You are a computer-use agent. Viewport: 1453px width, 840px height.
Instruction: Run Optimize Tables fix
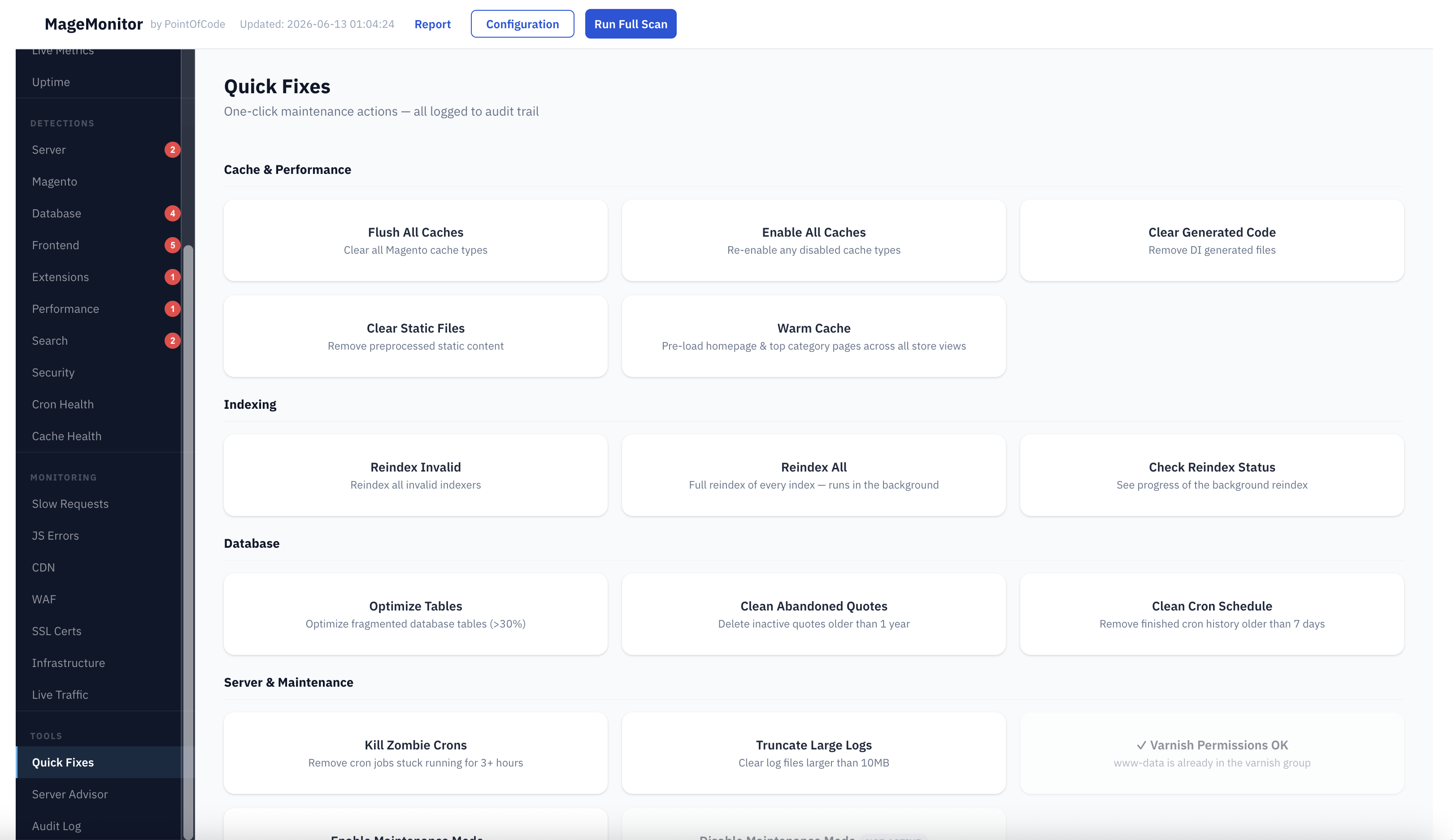pos(416,614)
